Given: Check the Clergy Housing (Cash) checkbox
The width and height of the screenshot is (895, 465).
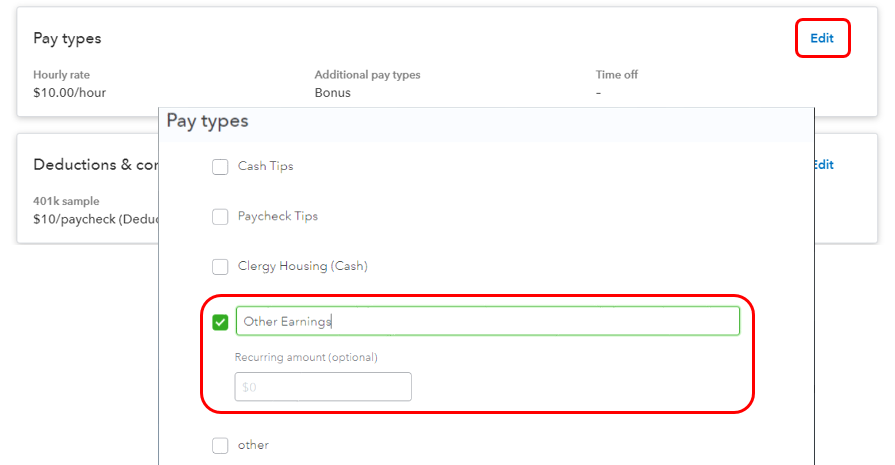Looking at the screenshot, I should tap(220, 267).
